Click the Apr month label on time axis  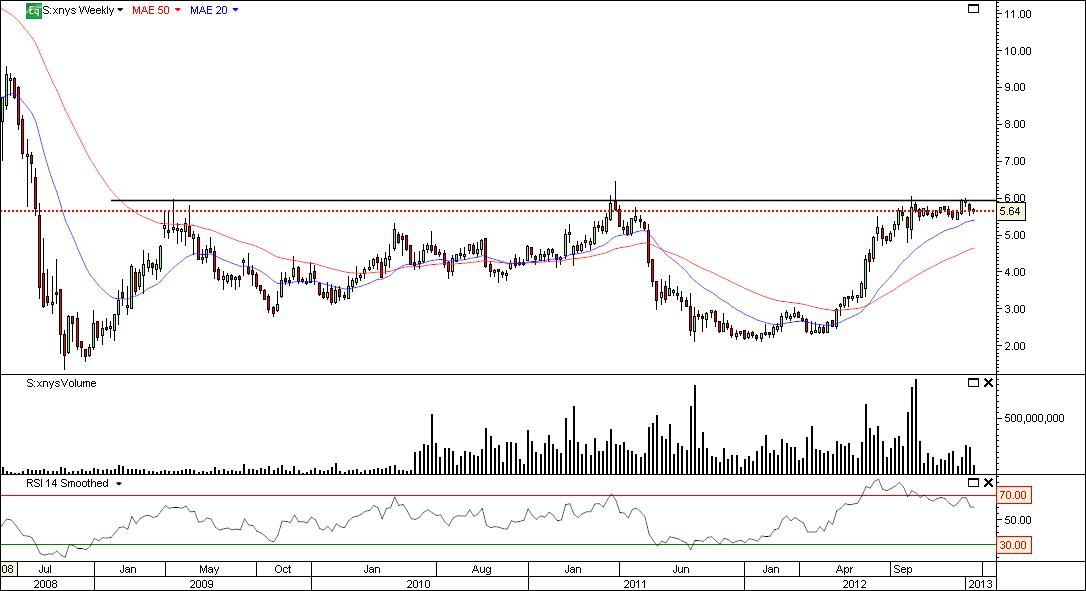coord(844,570)
